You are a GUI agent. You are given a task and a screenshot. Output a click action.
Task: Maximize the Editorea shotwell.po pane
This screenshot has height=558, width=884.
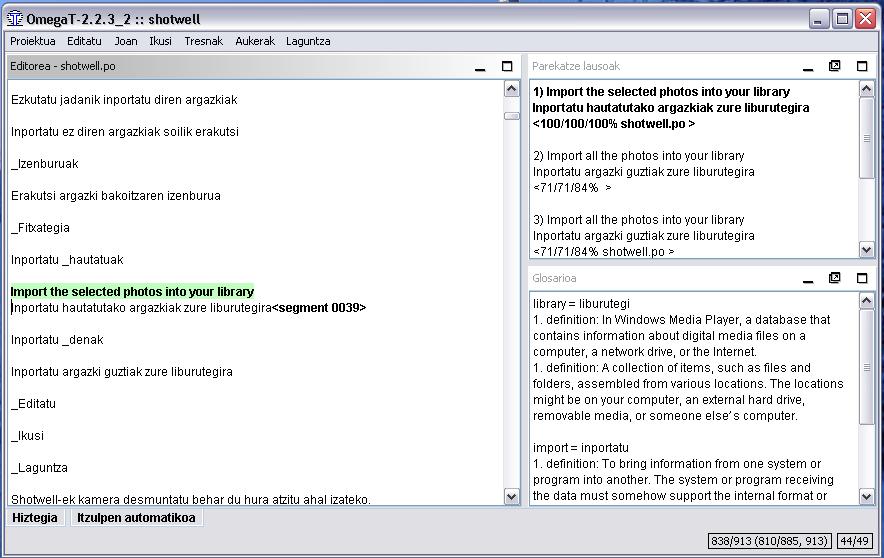pyautogui.click(x=507, y=66)
